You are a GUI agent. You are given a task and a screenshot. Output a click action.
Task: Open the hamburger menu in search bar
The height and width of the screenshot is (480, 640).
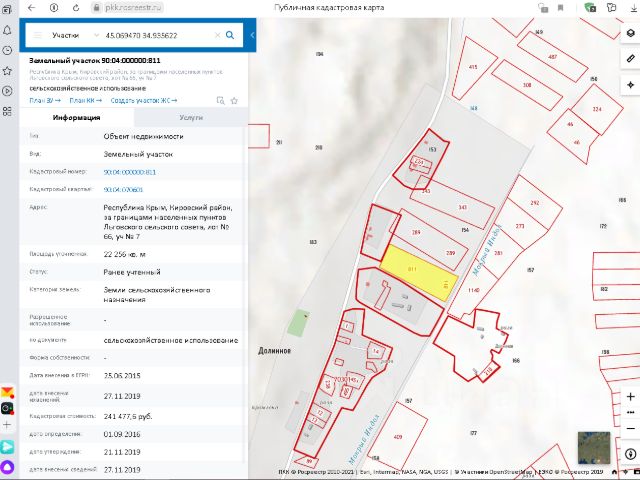click(37, 35)
